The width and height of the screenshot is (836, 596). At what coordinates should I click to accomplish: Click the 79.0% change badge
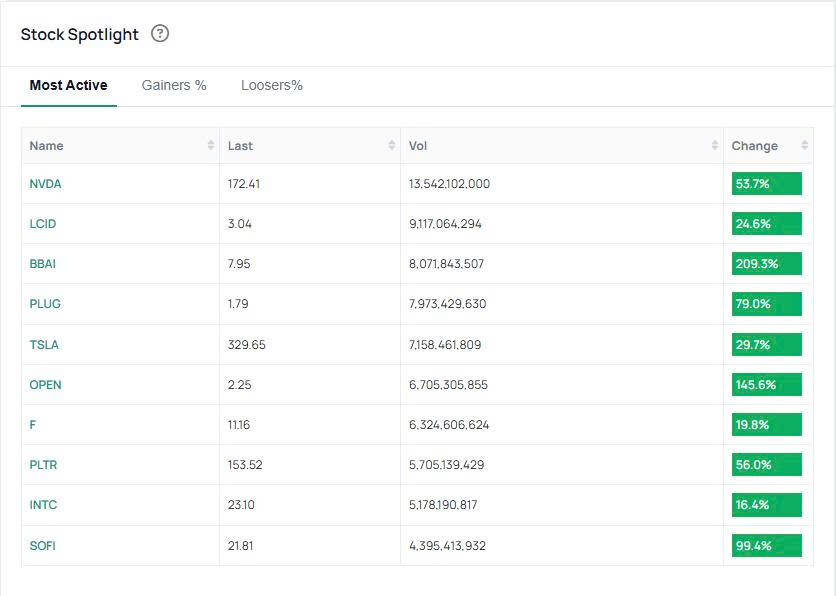pyautogui.click(x=767, y=304)
